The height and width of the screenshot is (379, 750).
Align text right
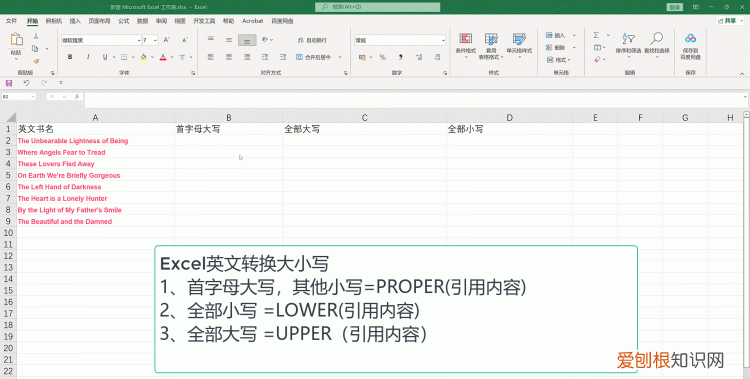coord(247,57)
